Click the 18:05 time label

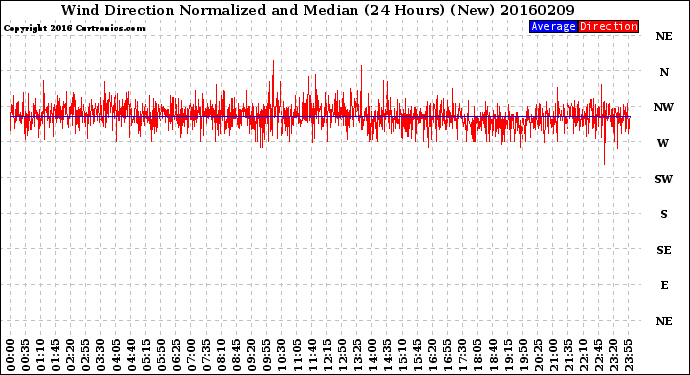(x=478, y=355)
